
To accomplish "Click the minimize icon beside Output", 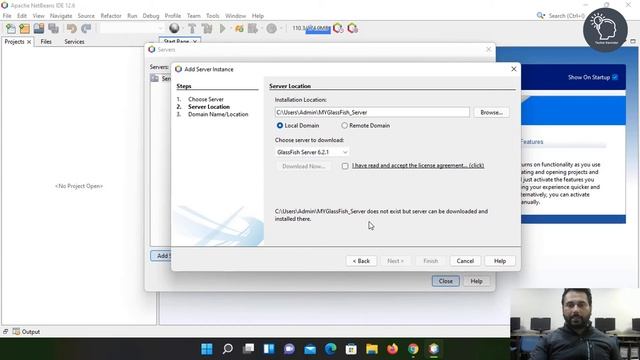I will [x=5, y=331].
